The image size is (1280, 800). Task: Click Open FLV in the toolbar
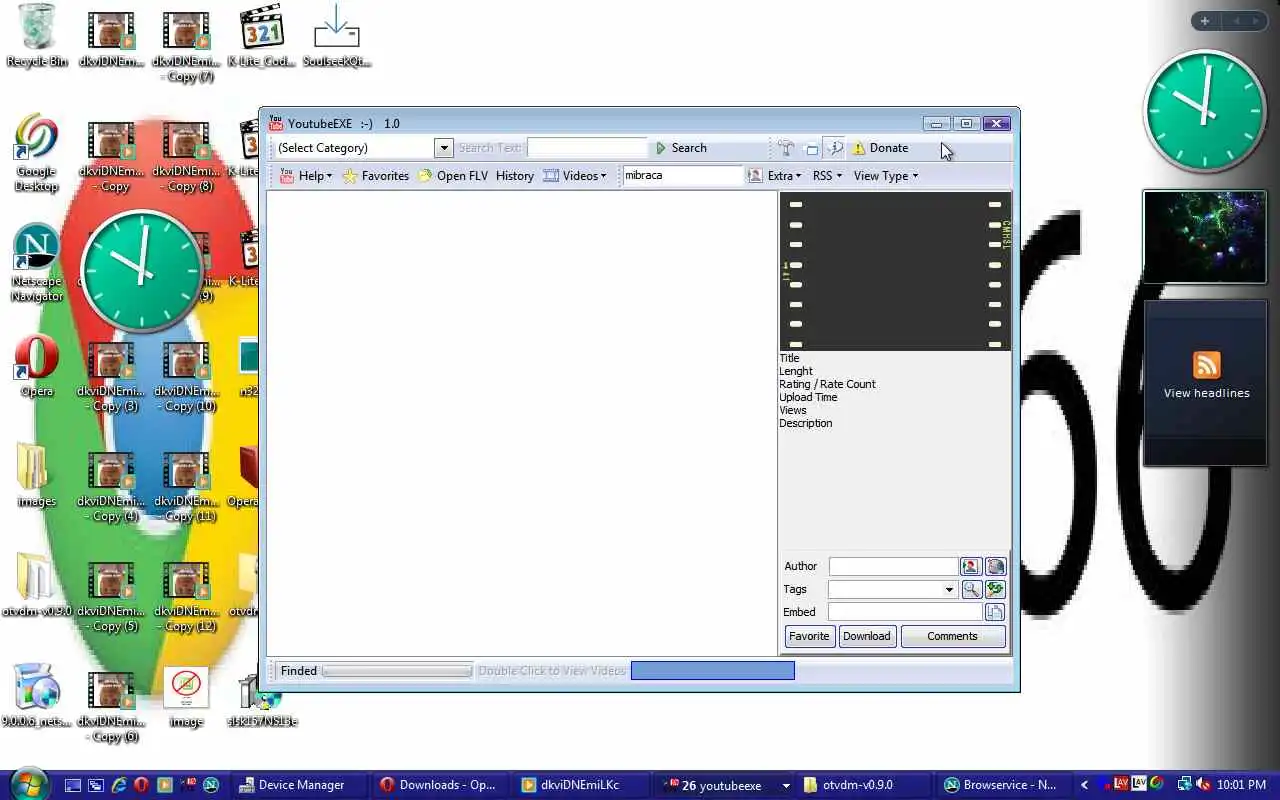pos(452,176)
